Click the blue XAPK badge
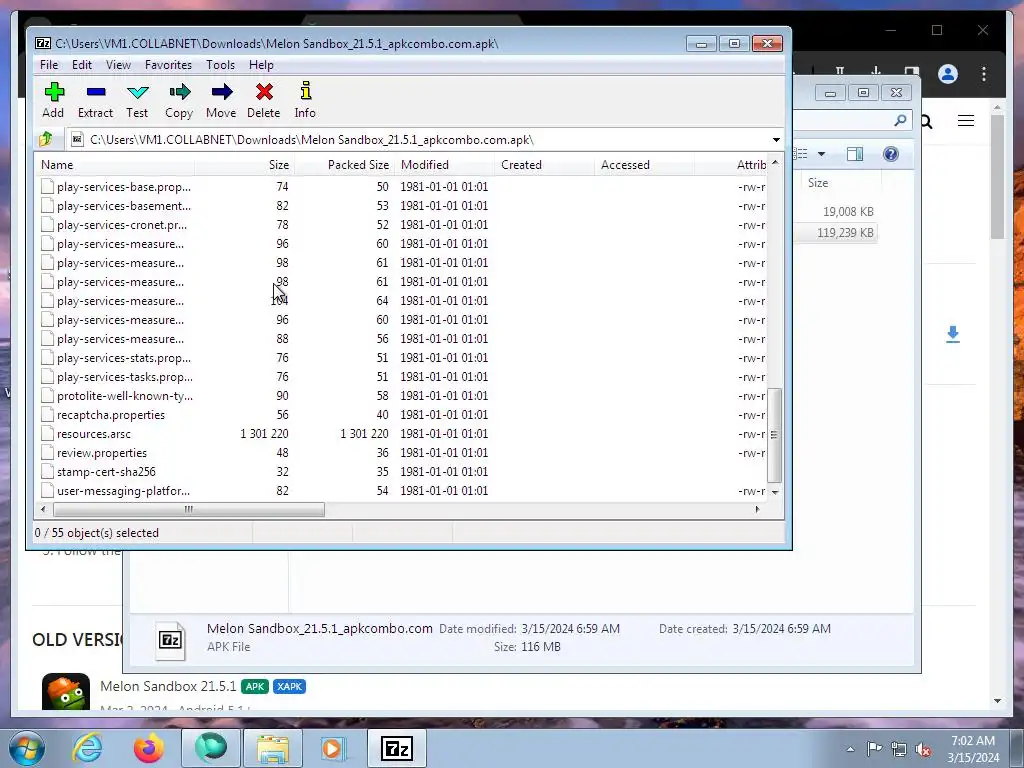The width and height of the screenshot is (1024, 768). click(289, 686)
